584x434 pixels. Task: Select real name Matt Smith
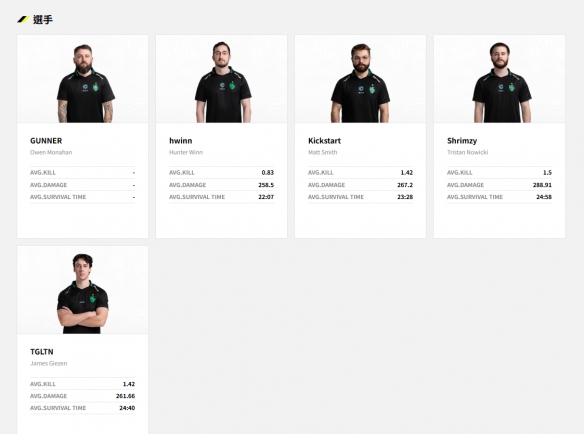pos(323,152)
